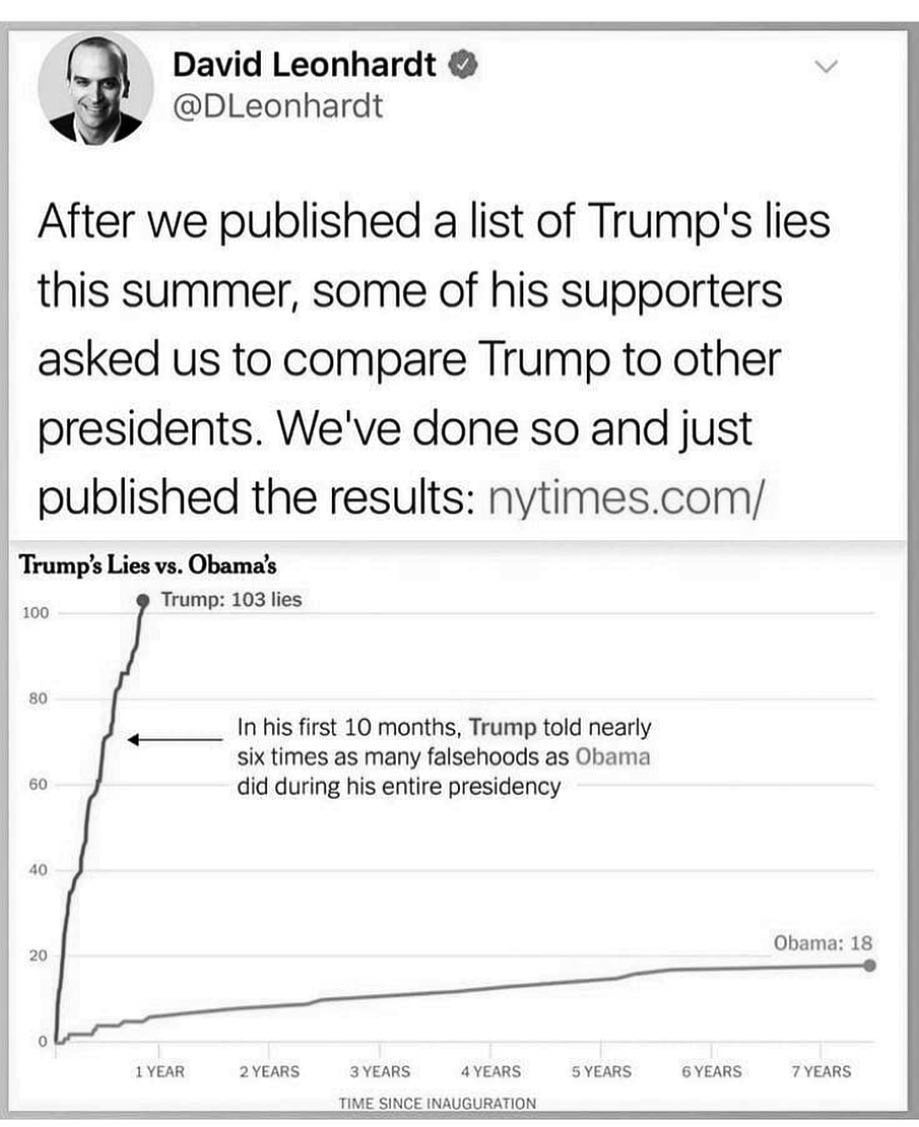Click the verified badge next to David Leonhardt

tap(459, 65)
